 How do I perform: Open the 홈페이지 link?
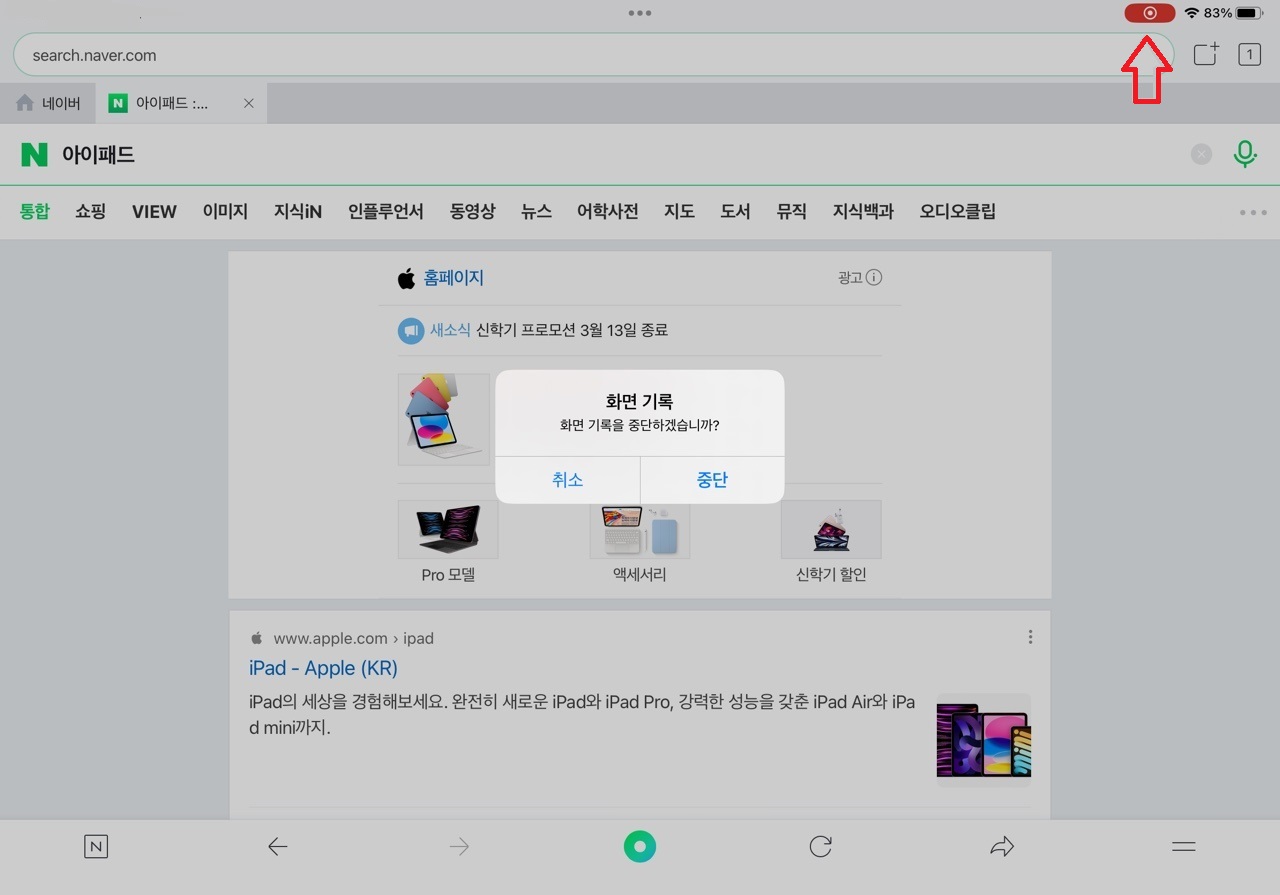[454, 278]
